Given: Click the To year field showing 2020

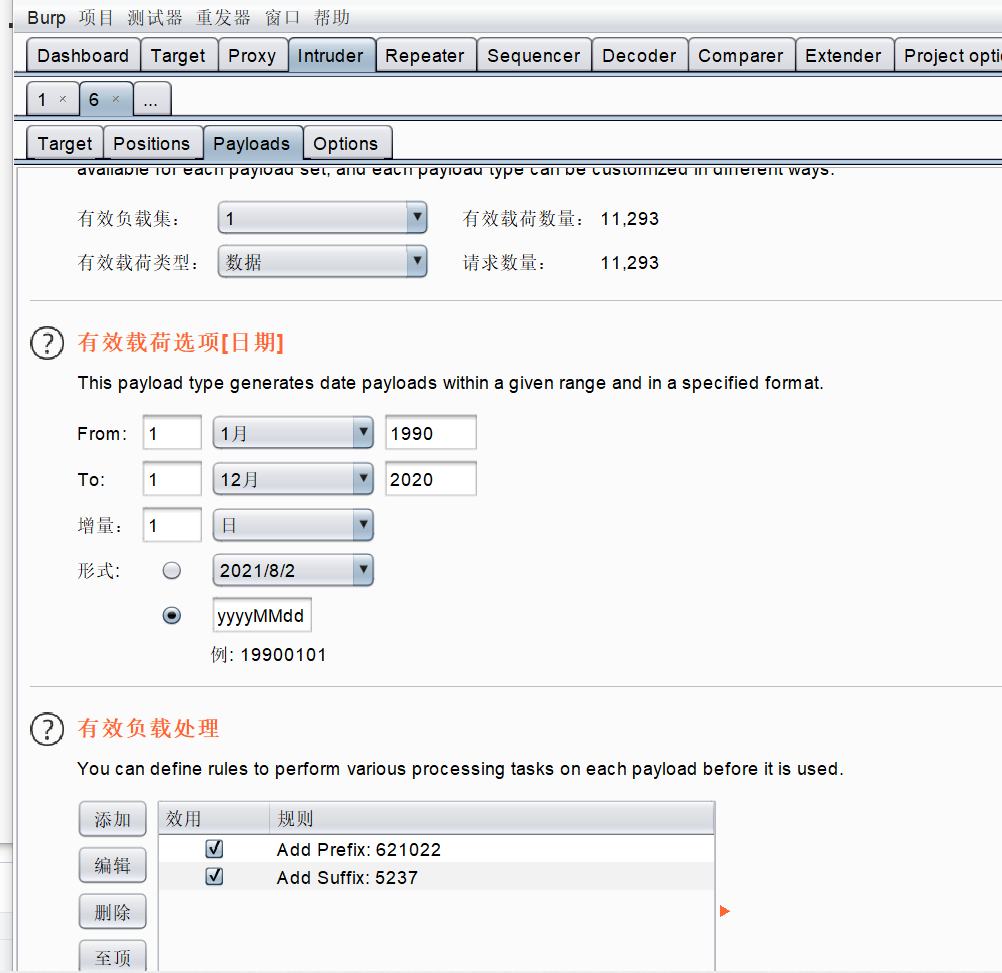Looking at the screenshot, I should pyautogui.click(x=431, y=479).
